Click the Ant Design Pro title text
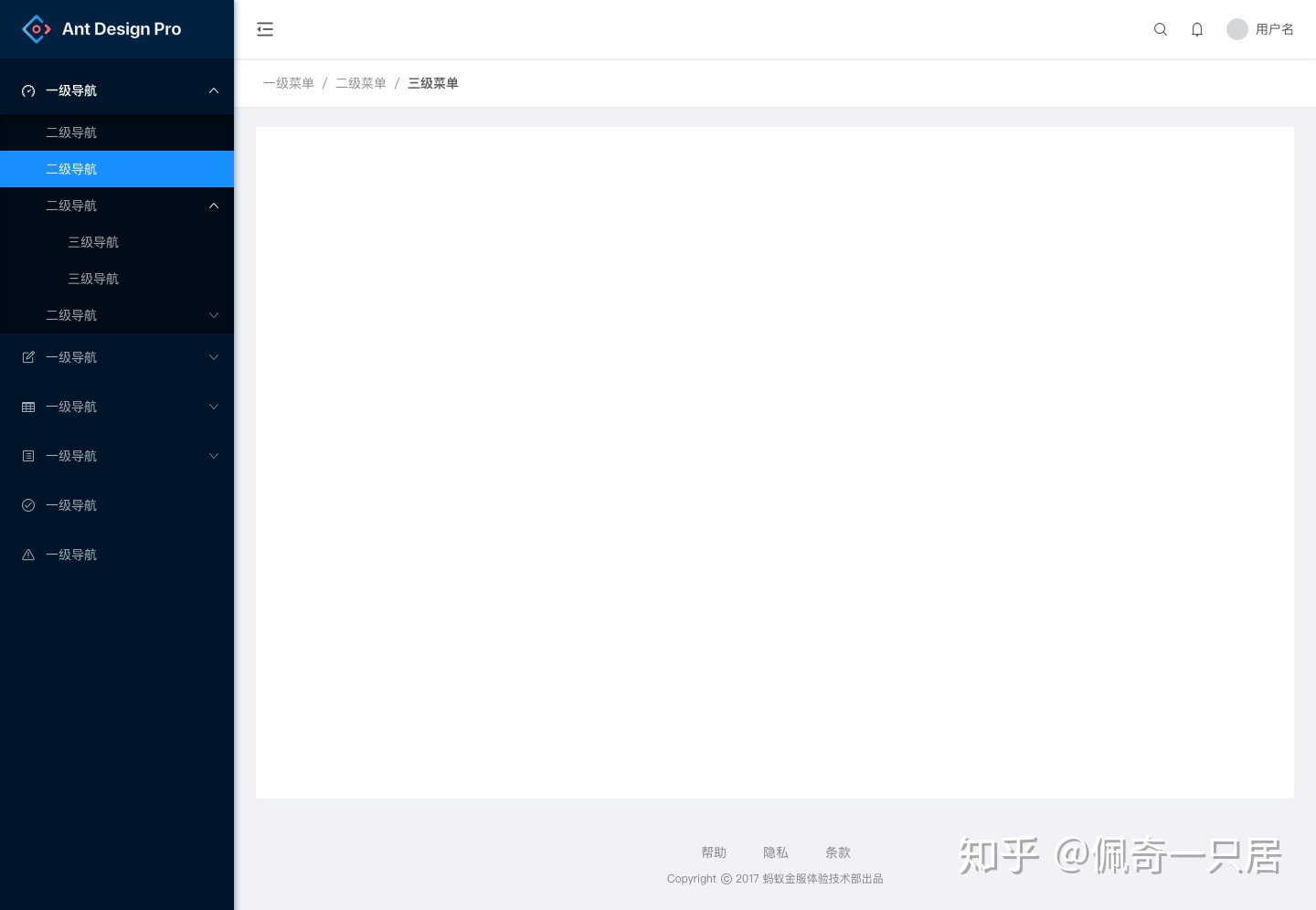Viewport: 1316px width, 910px height. (x=122, y=29)
